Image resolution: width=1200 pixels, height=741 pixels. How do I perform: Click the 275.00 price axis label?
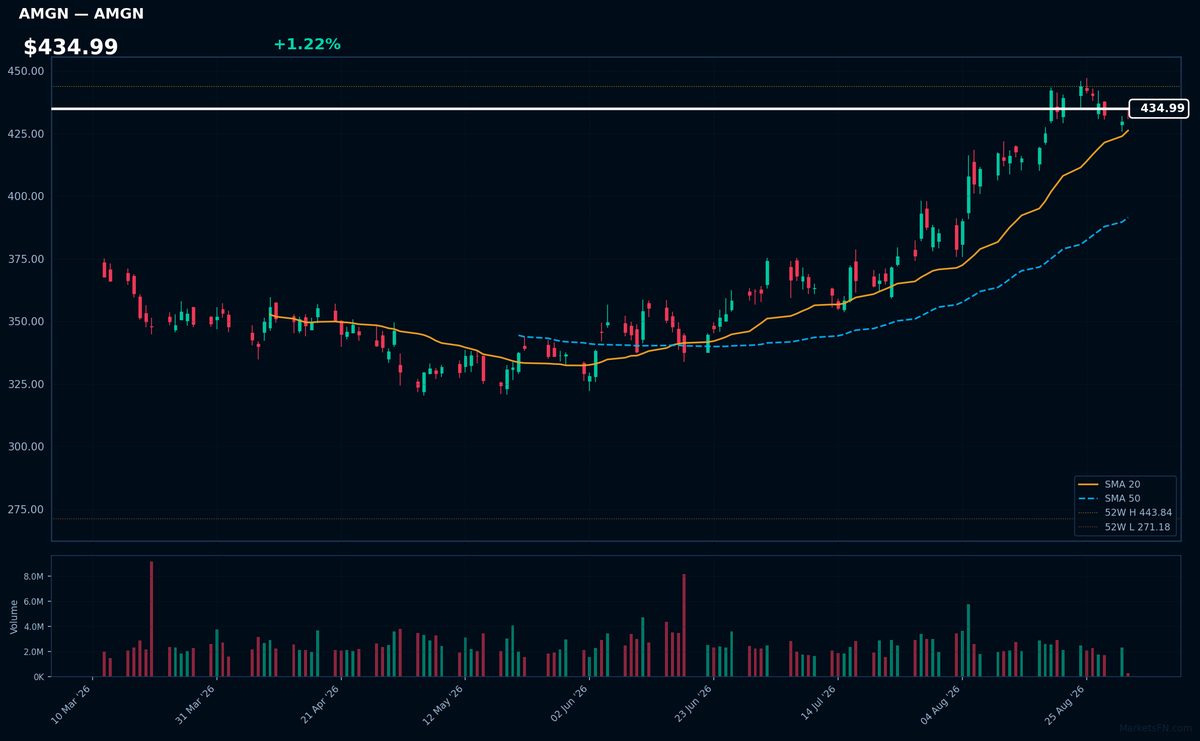click(x=25, y=510)
